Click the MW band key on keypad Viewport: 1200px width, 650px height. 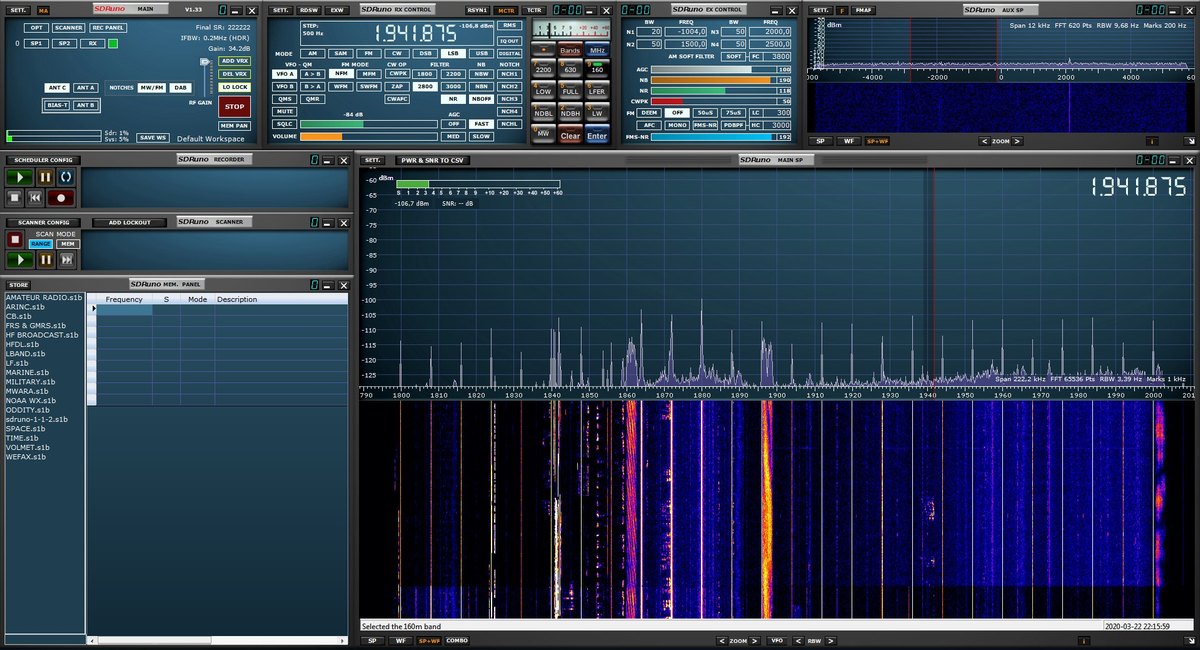click(543, 133)
